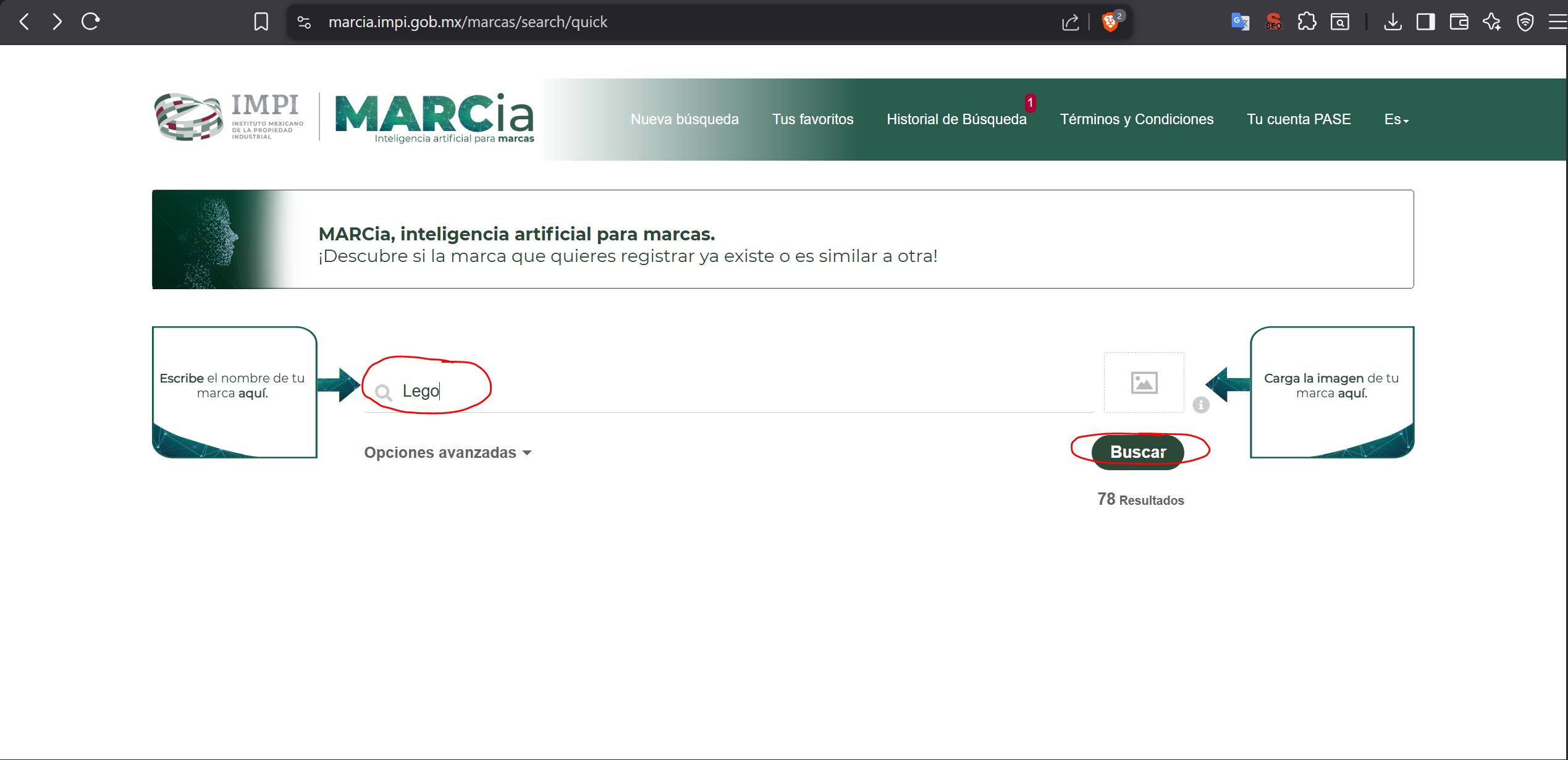Open the extensions puzzle icon
The image size is (1568, 760).
click(x=1307, y=22)
